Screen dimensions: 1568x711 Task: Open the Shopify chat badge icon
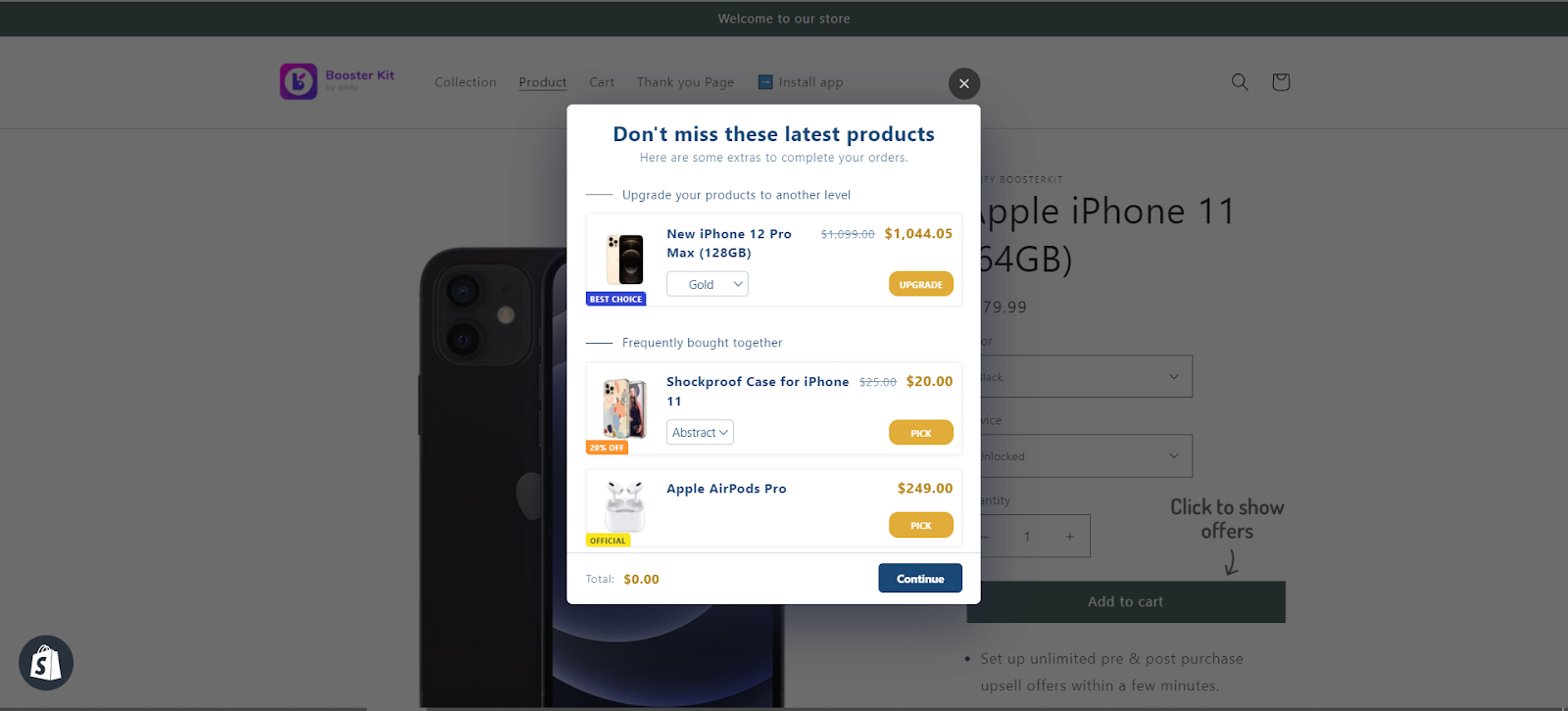point(46,663)
